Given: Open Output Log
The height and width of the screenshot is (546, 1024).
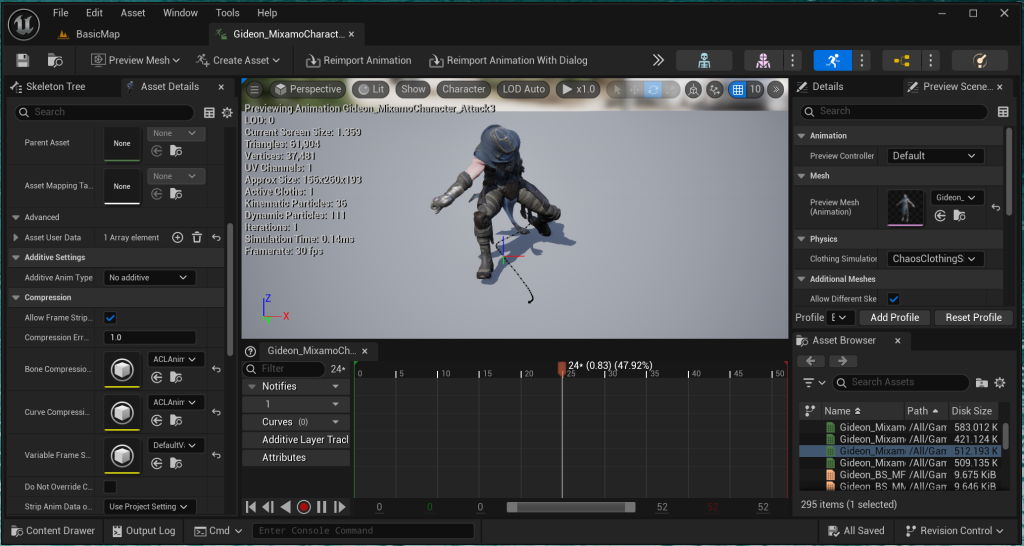Looking at the screenshot, I should point(143,531).
